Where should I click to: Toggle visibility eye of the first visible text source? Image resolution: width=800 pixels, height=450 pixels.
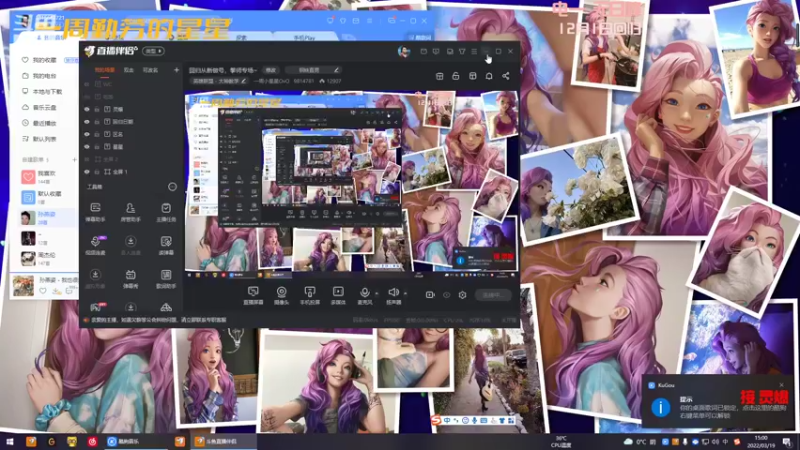coord(87,109)
